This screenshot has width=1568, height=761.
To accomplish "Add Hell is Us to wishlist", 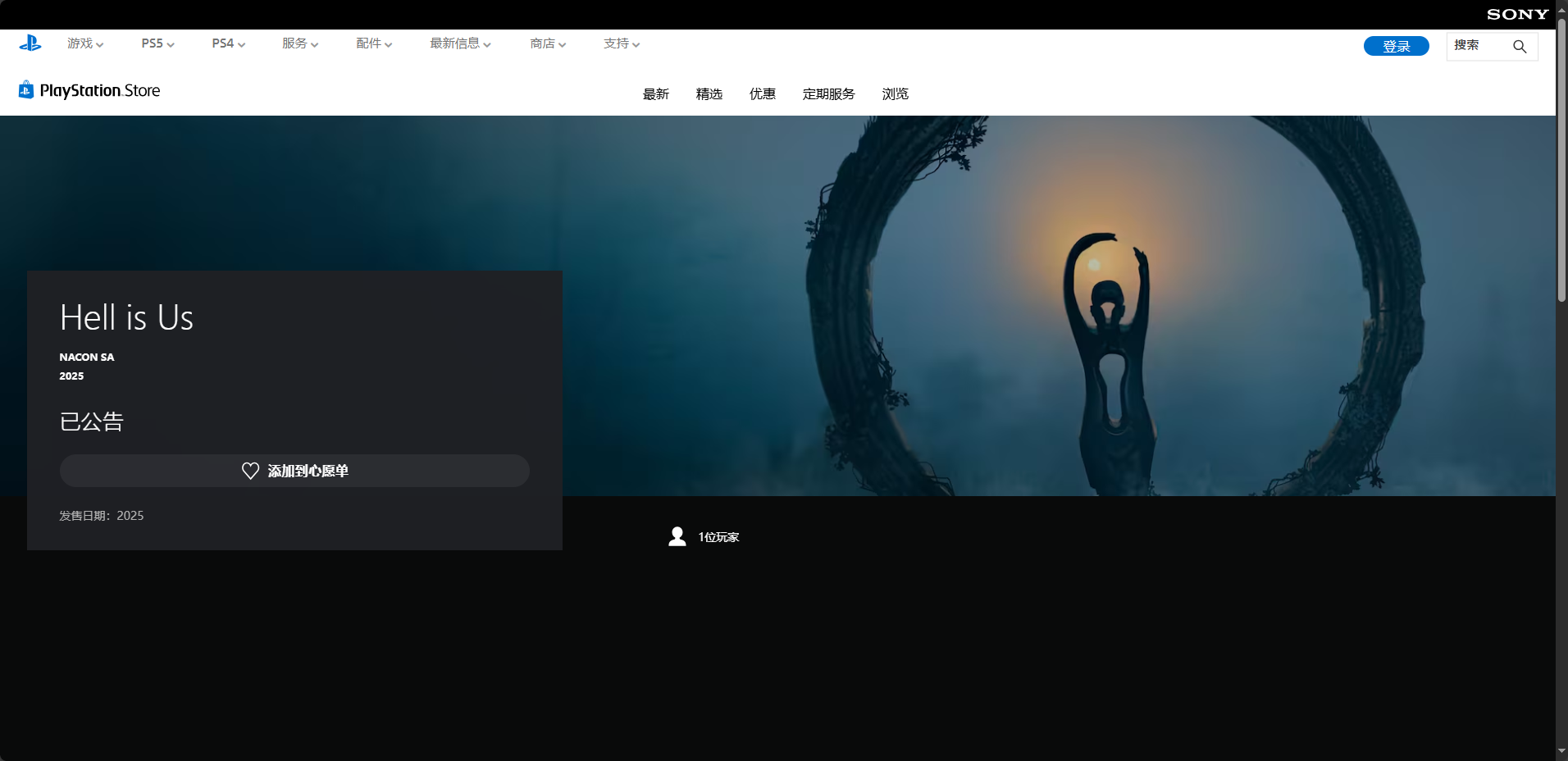I will (x=294, y=471).
